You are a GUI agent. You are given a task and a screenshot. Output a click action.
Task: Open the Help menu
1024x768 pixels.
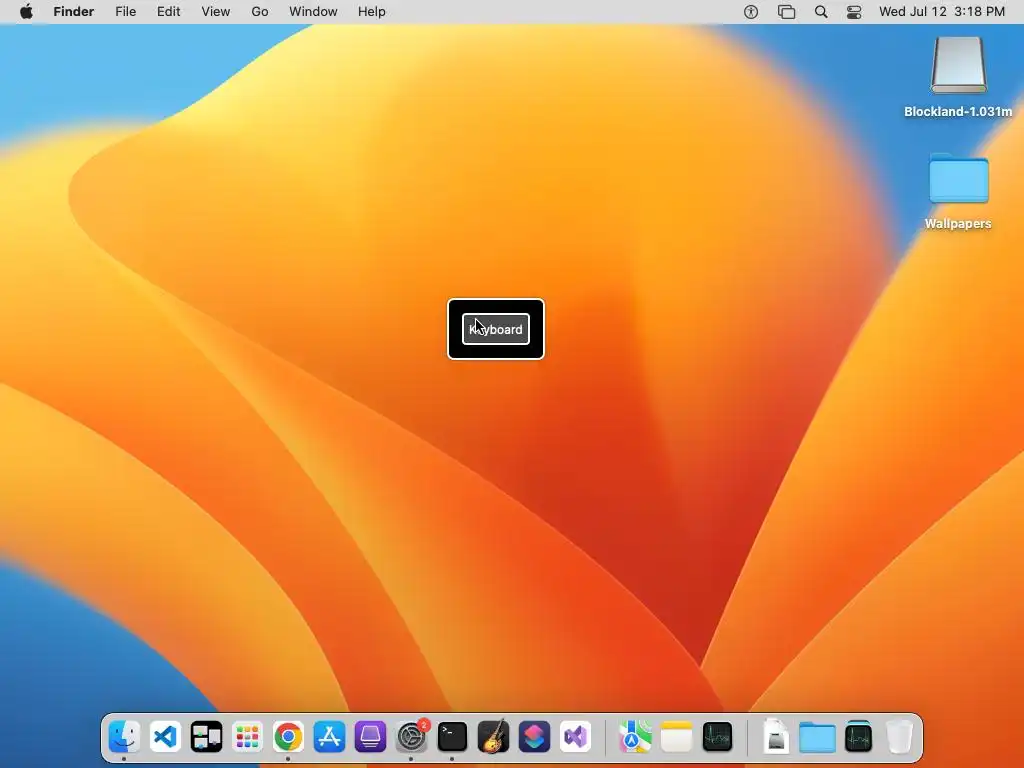372,12
